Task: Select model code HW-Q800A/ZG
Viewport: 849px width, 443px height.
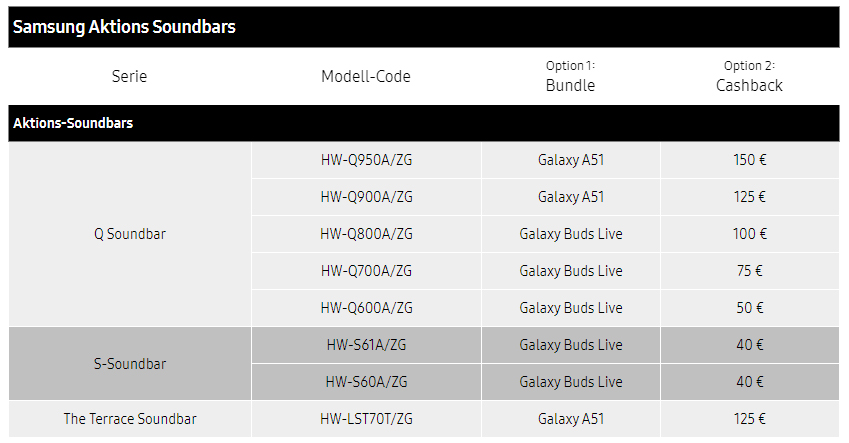Action: click(x=366, y=234)
